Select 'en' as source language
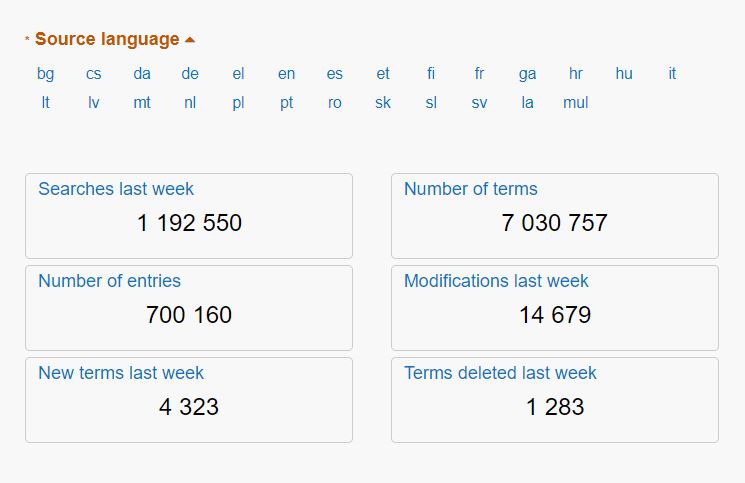Image resolution: width=745 pixels, height=483 pixels. pos(287,74)
